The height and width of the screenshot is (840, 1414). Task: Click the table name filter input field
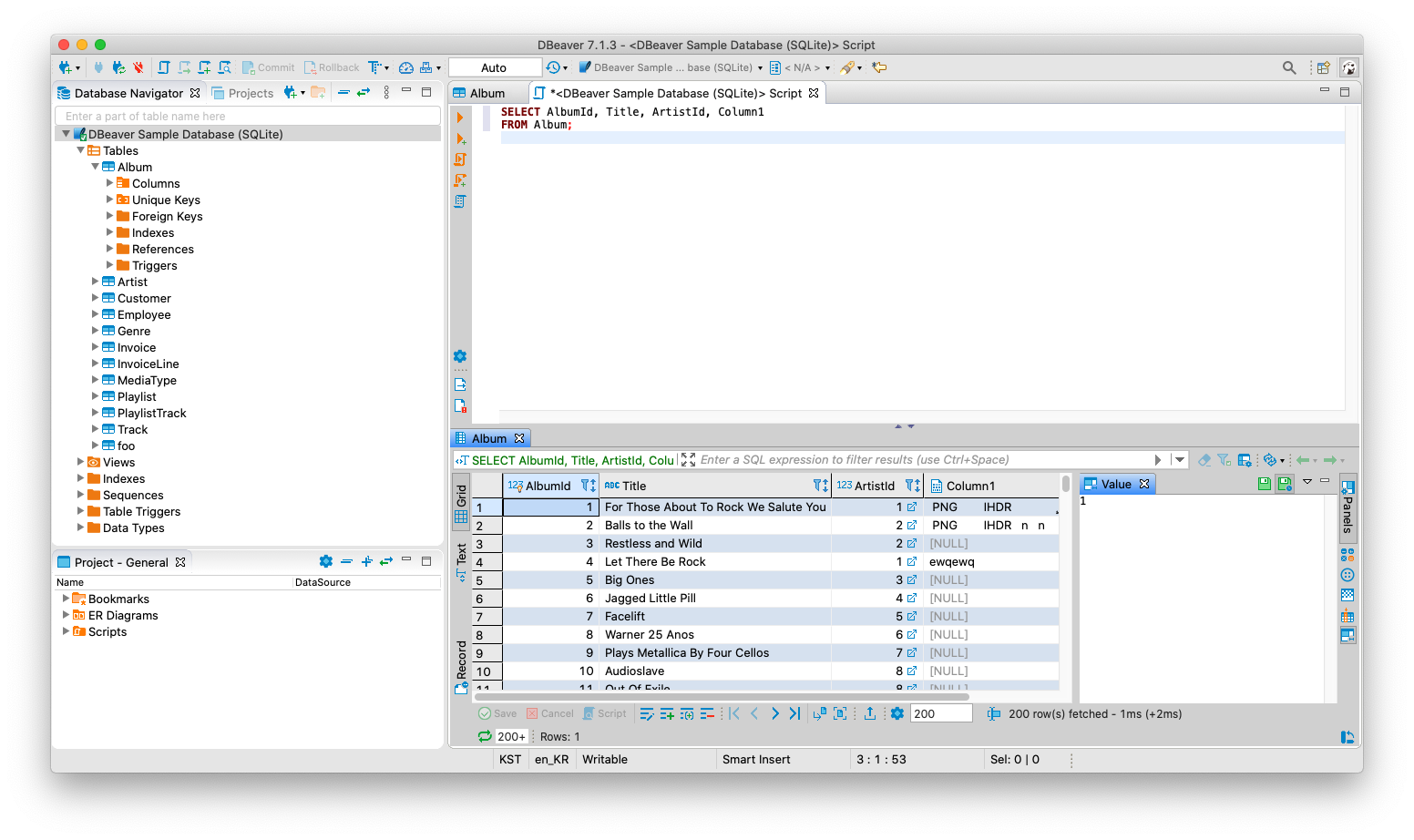pos(248,116)
